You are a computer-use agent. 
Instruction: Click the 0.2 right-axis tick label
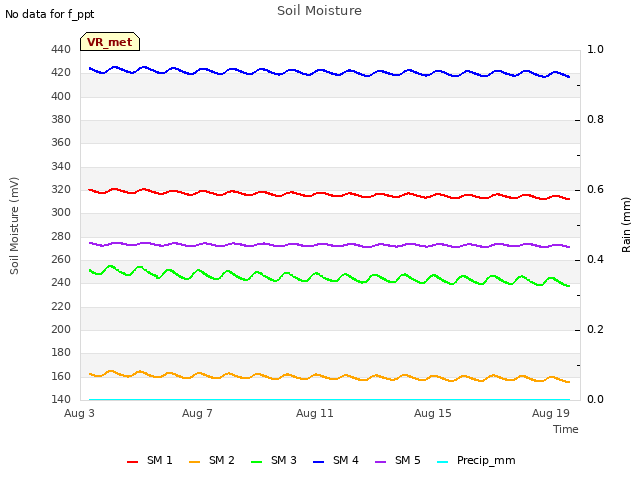click(x=595, y=330)
